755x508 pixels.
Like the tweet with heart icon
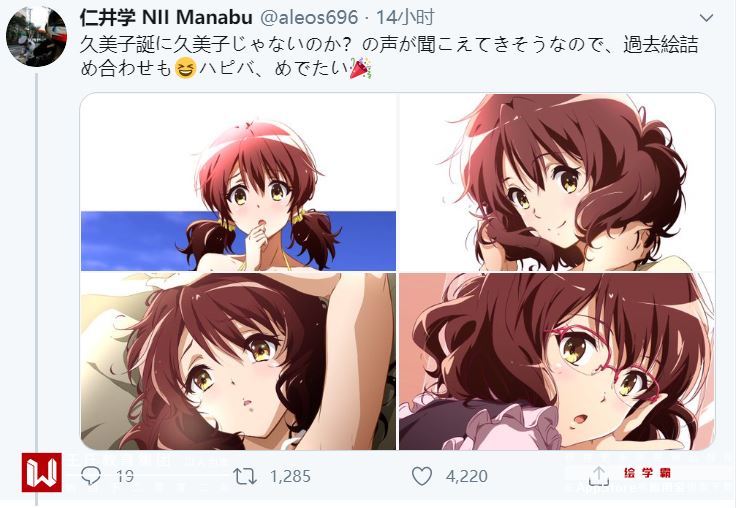(x=422, y=476)
